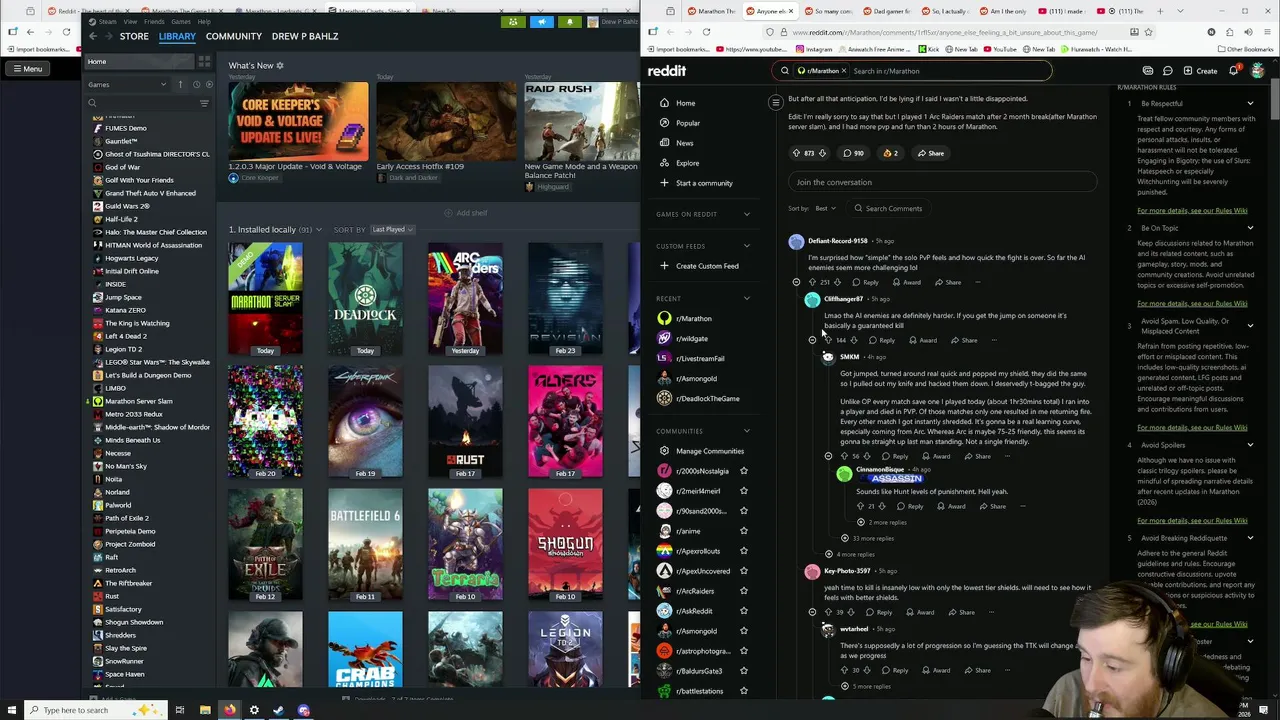Open the post's 990 comments button
Screen dimensions: 1280x720
pos(853,153)
